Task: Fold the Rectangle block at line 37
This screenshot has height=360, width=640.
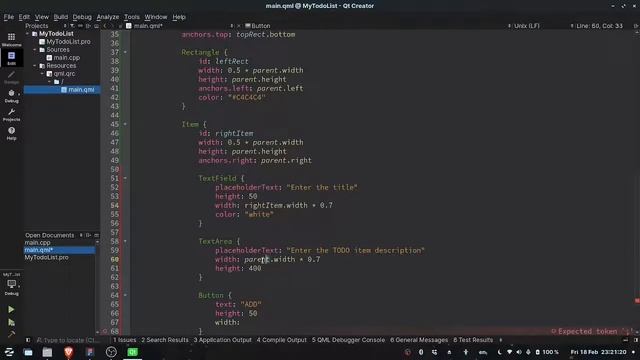Action: pos(125,52)
